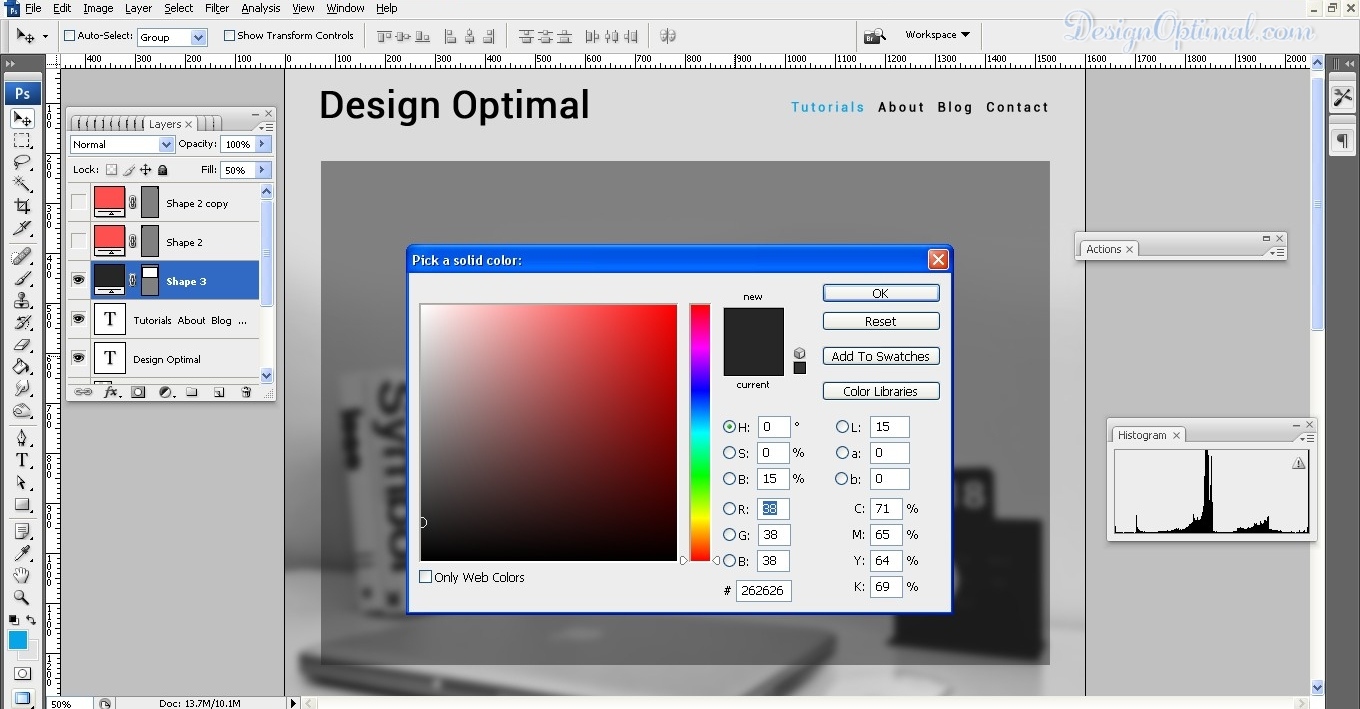The width and height of the screenshot is (1360, 709).
Task: Open the Fill slider arrow
Action: [x=263, y=170]
